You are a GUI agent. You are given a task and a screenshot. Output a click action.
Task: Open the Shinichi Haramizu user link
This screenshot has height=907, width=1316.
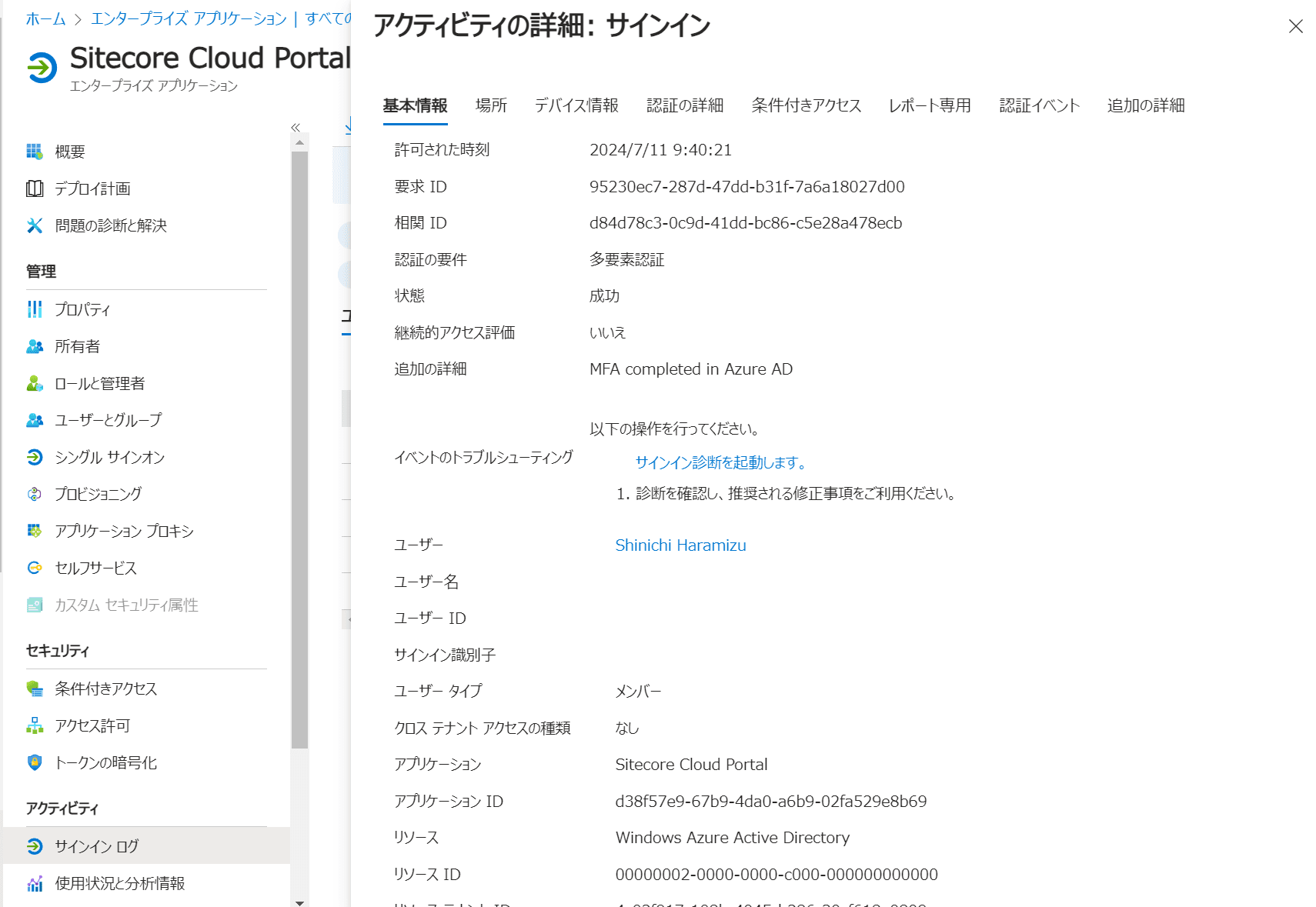[680, 545]
